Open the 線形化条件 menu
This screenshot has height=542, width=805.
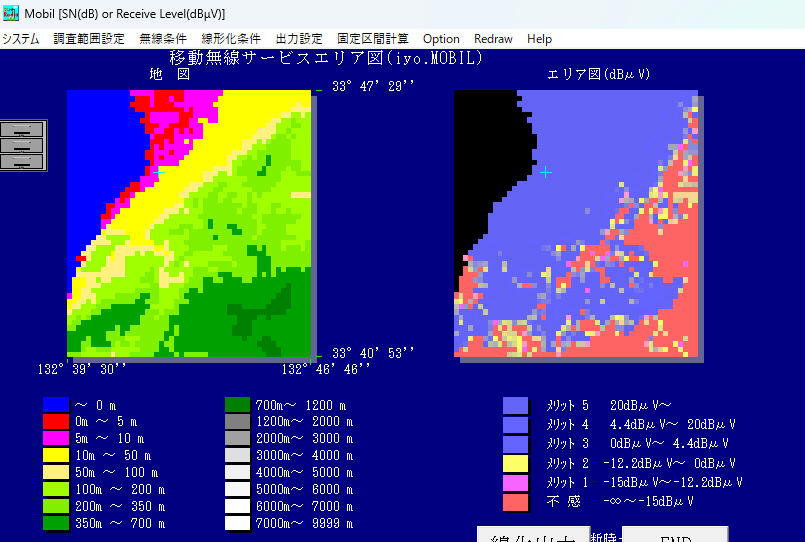click(x=231, y=39)
